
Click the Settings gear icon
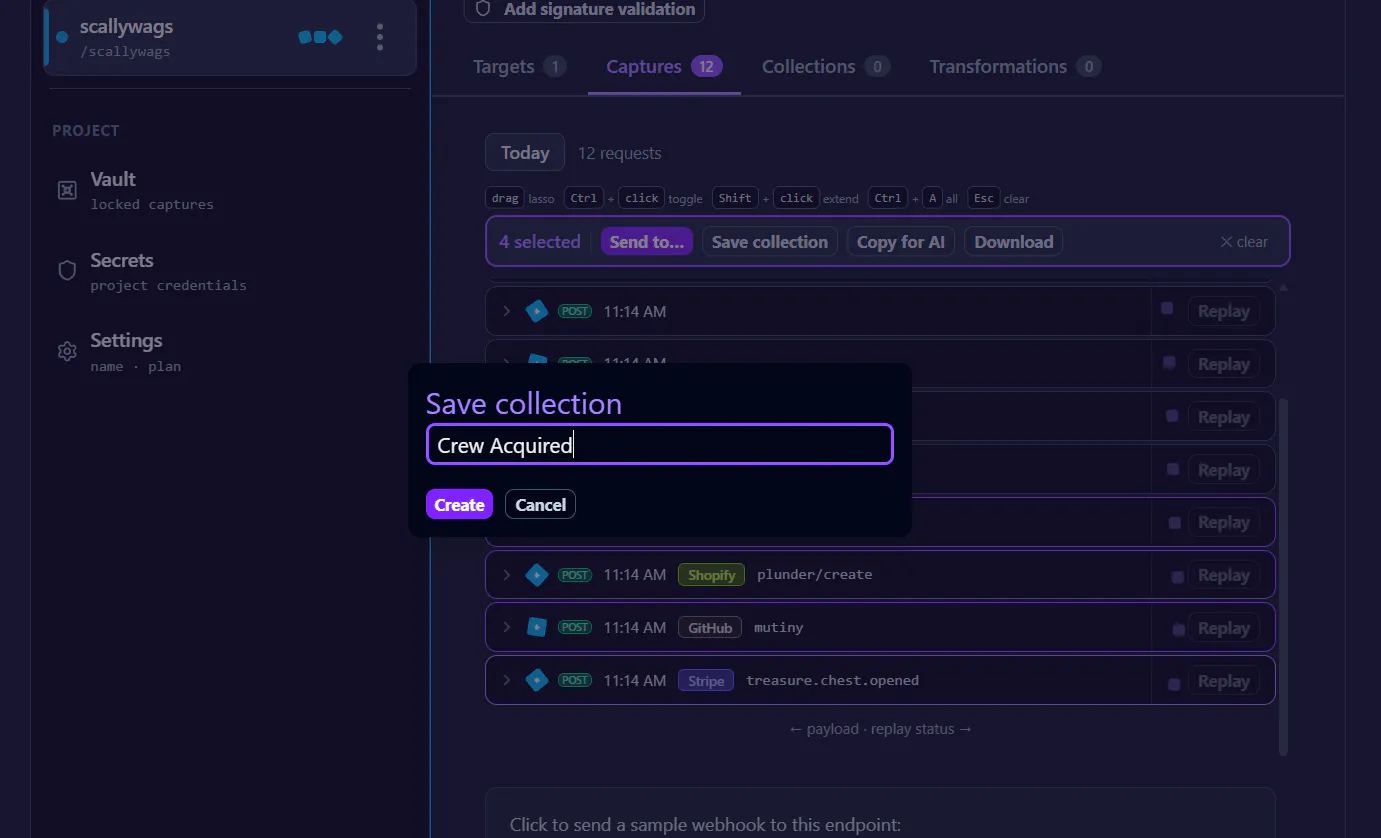point(67,352)
